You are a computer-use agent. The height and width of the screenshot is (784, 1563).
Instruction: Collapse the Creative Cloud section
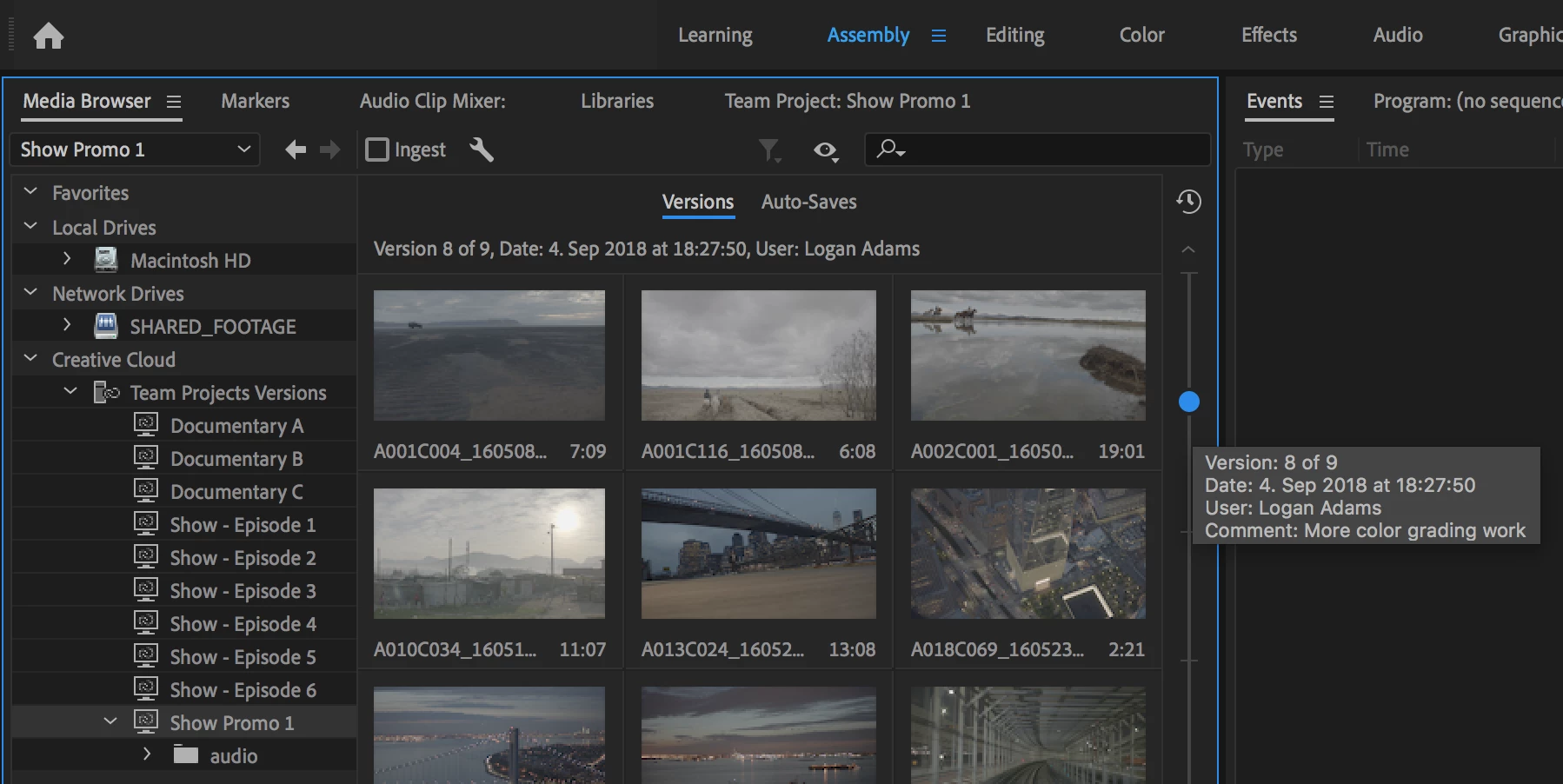pyautogui.click(x=30, y=358)
